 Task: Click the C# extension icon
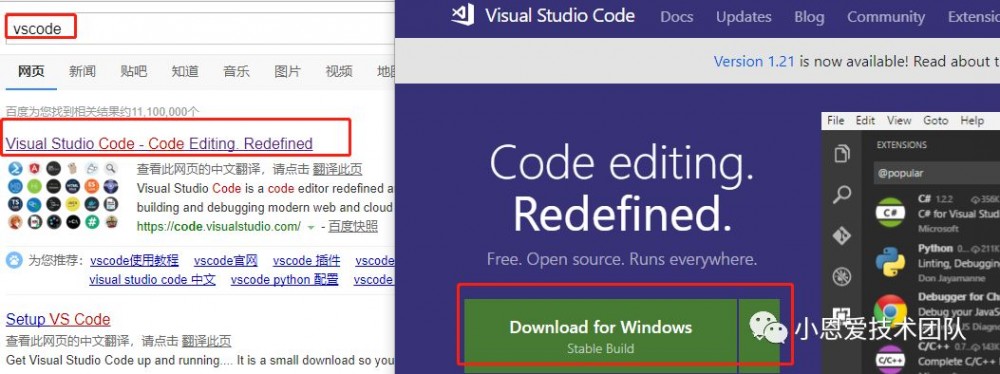pos(890,213)
